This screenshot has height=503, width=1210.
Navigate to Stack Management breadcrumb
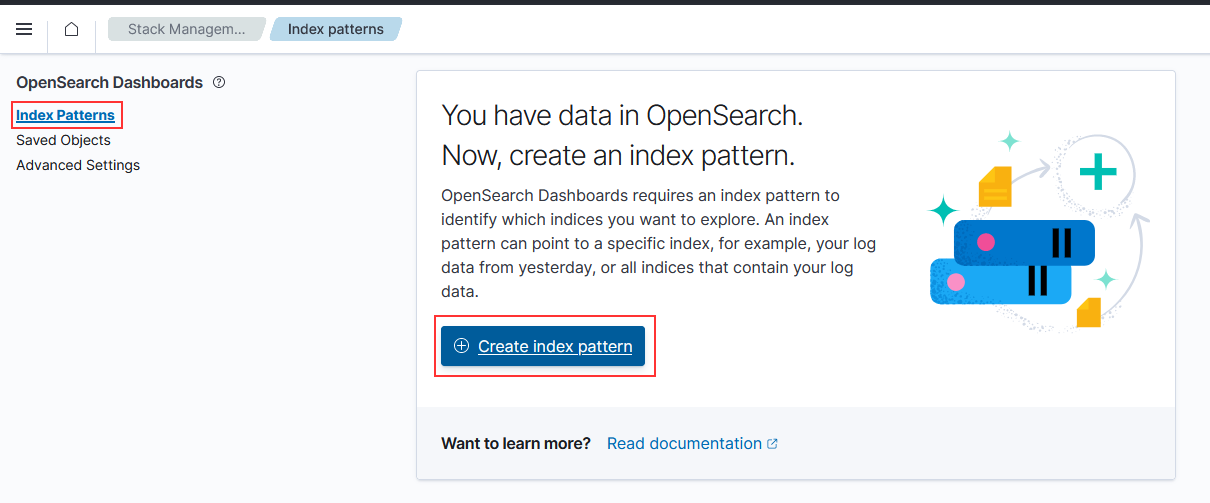(187, 29)
